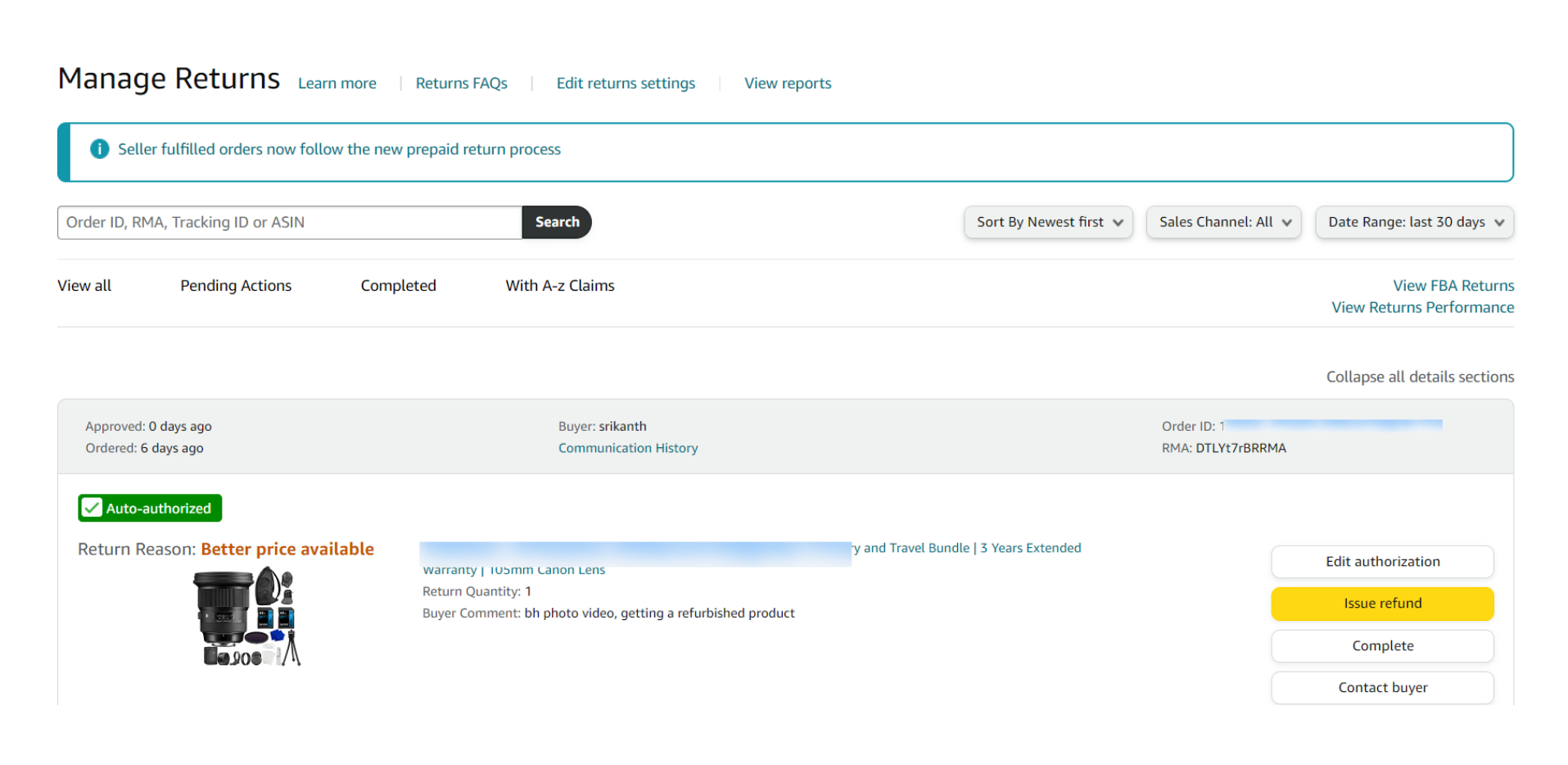Click the Better price available return reason
The image size is (1568, 765).
coord(287,549)
